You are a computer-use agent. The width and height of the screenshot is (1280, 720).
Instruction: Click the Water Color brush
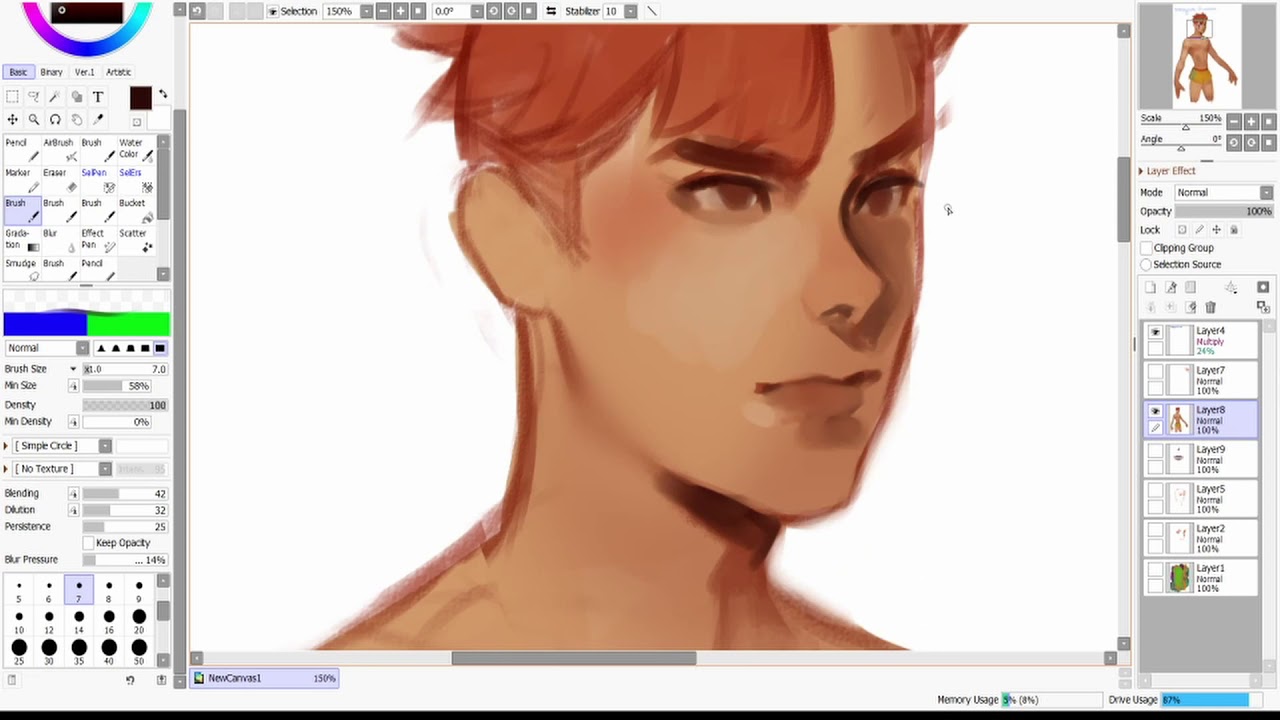click(x=136, y=149)
